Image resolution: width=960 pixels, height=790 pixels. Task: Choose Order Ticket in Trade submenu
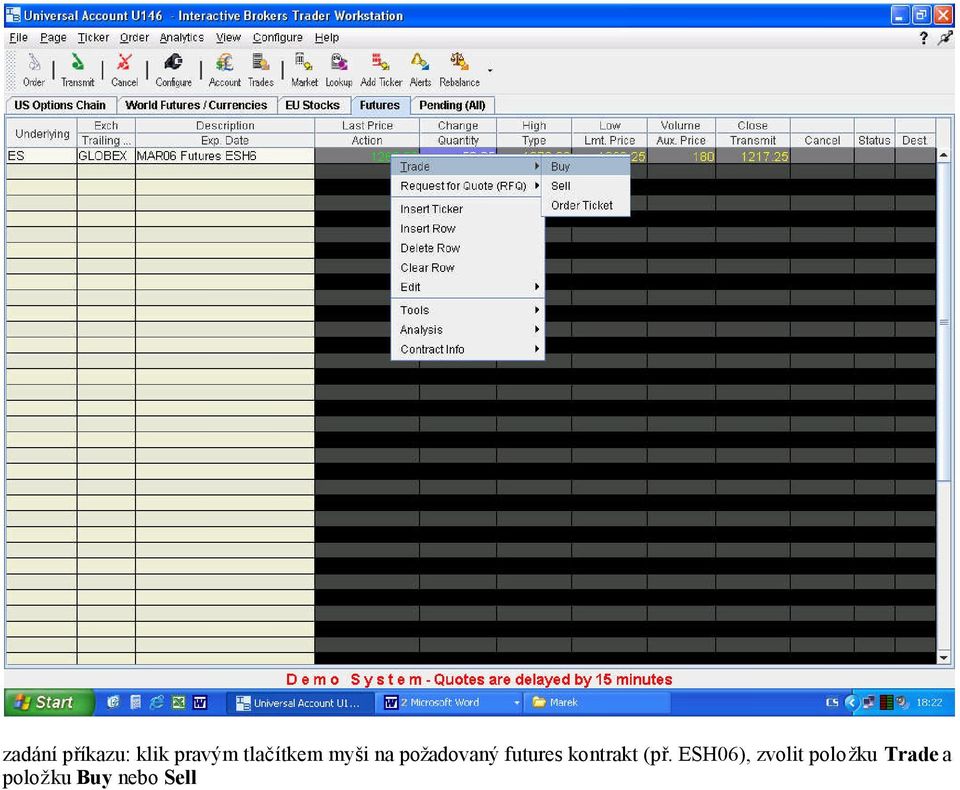[x=586, y=206]
